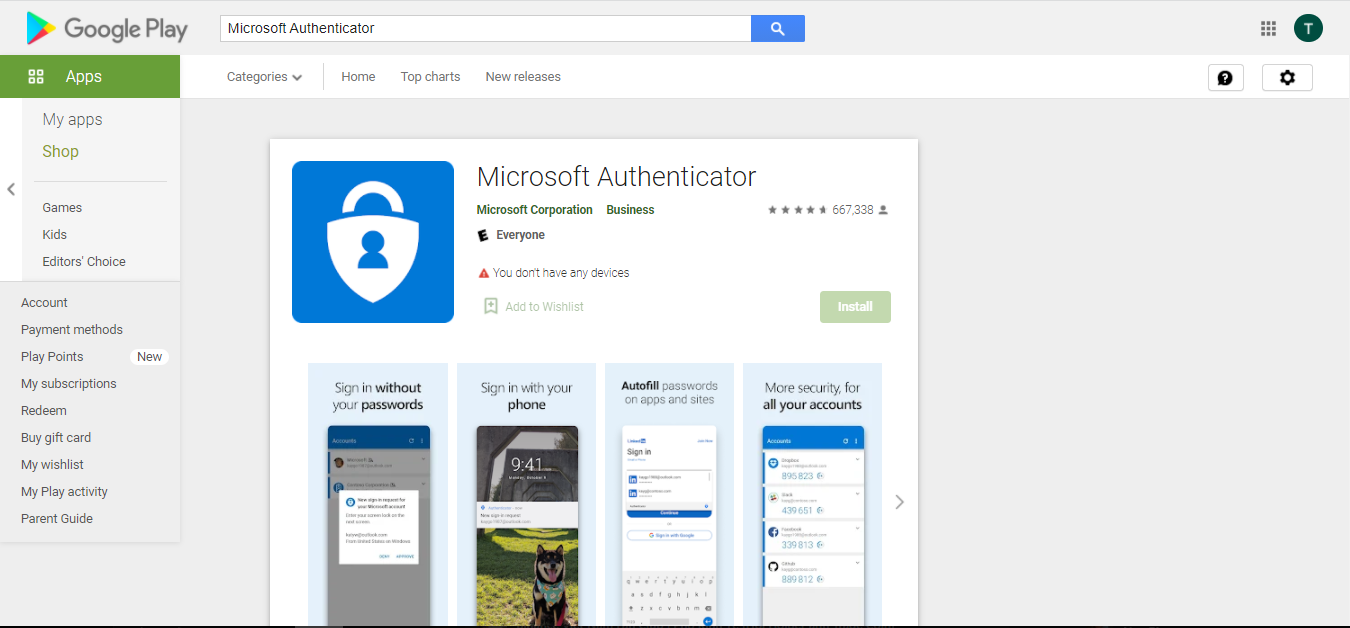Click the Apps label in green header

point(84,77)
